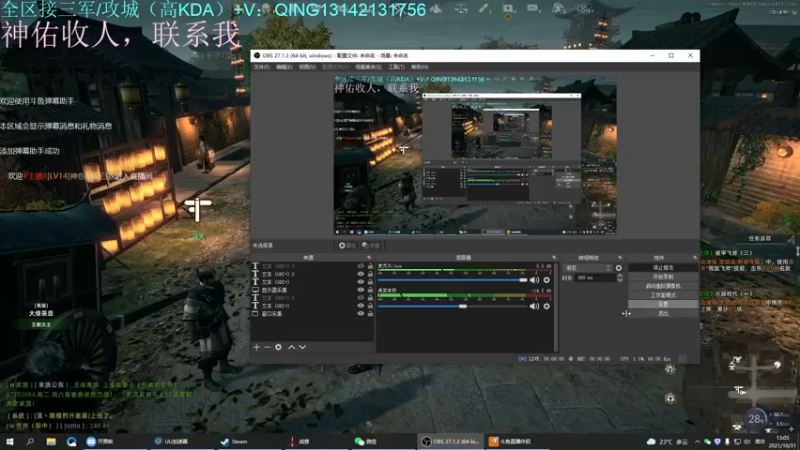This screenshot has height=450, width=800.
Task: Open the 工具(T) menu
Action: [396, 67]
